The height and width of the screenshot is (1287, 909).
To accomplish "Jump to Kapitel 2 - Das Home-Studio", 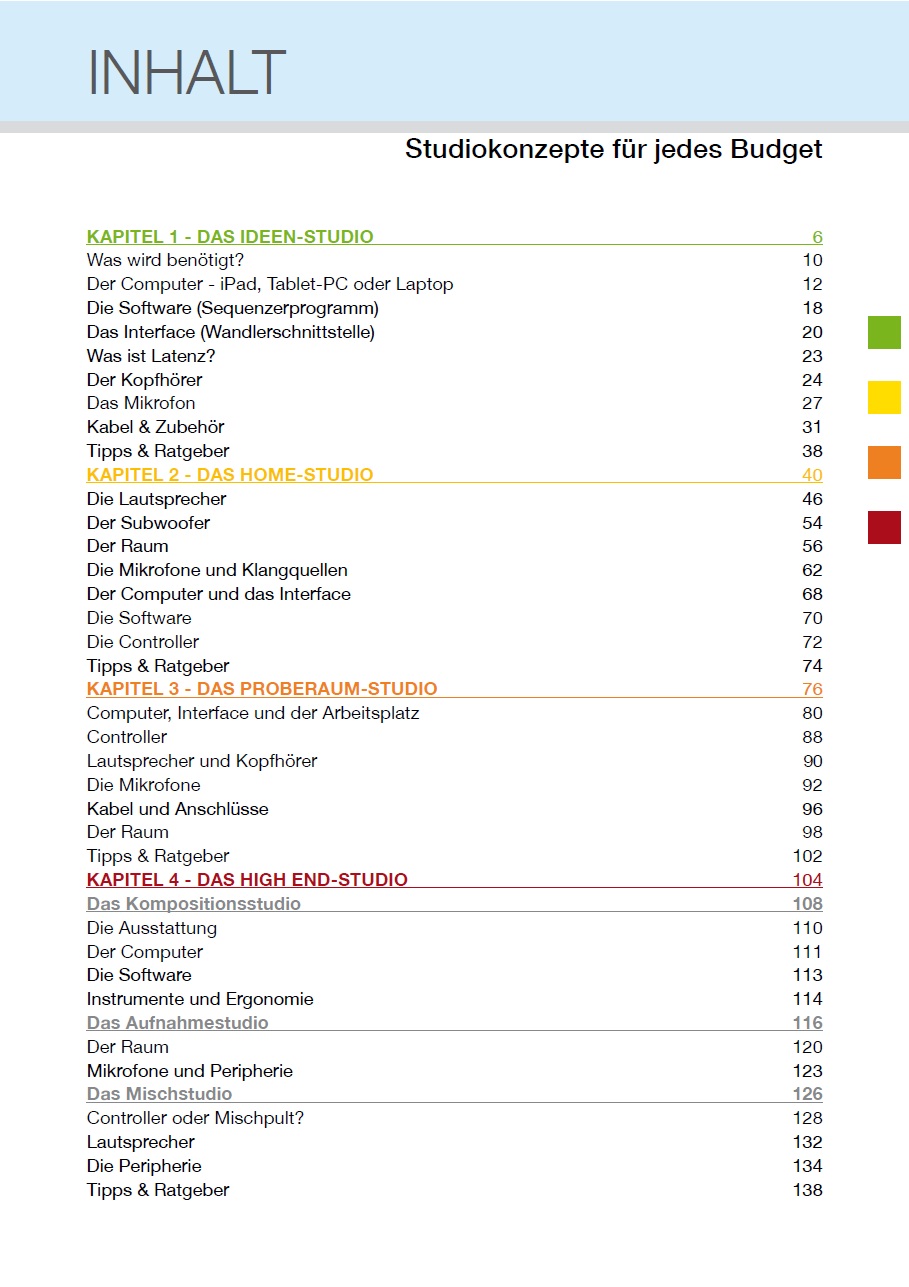I will [x=230, y=475].
